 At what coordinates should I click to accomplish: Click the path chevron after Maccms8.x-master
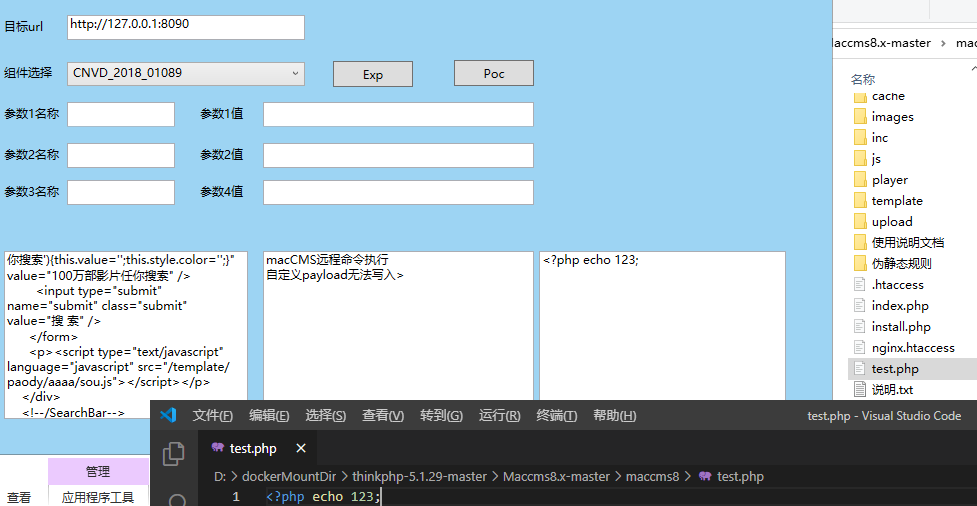943,43
